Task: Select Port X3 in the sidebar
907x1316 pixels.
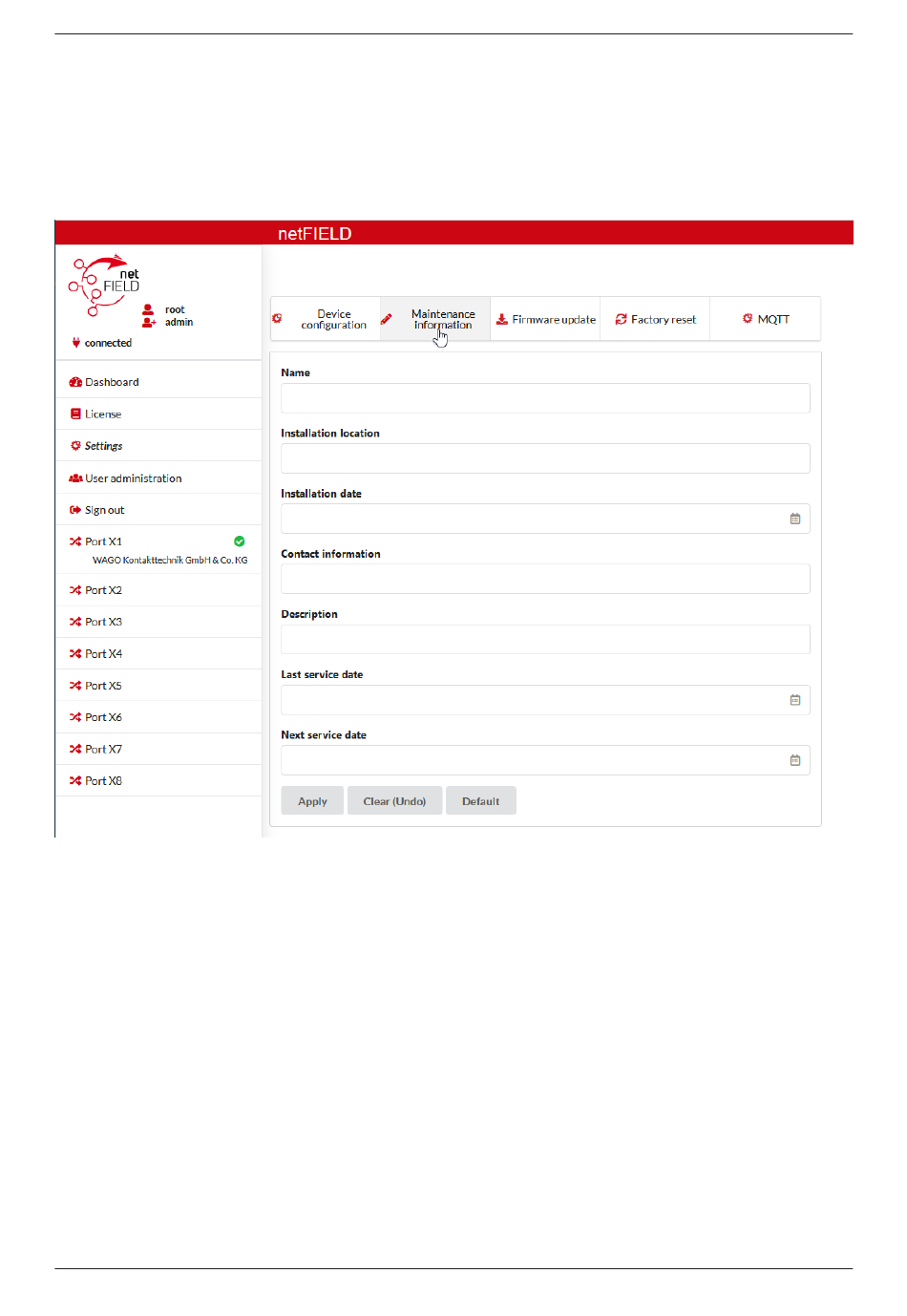Action: [x=158, y=622]
